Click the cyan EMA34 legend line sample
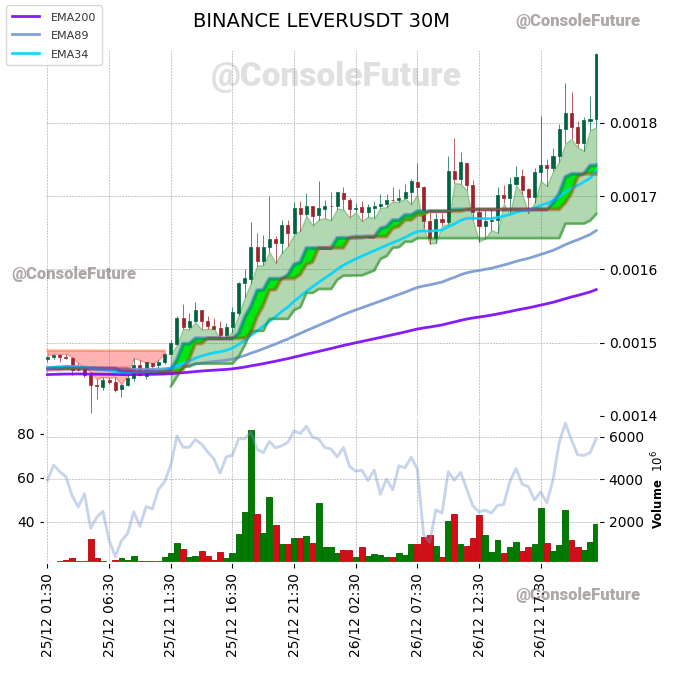The image size is (690, 690). click(26, 54)
